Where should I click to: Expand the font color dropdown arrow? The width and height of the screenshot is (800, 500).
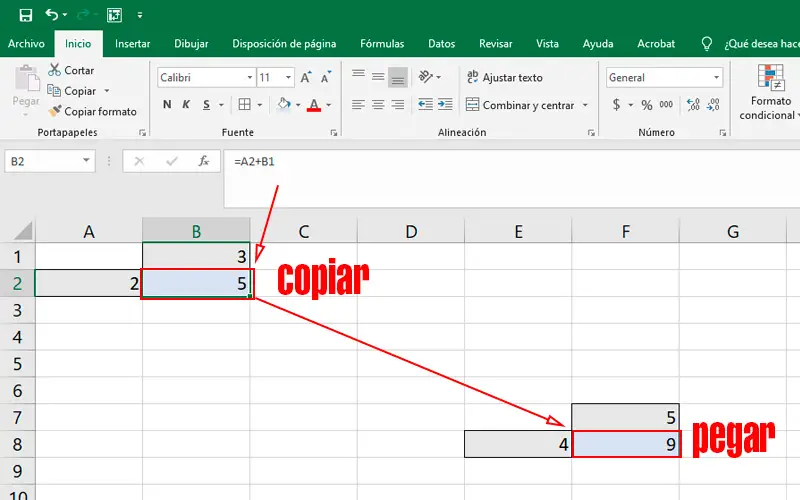pyautogui.click(x=329, y=105)
